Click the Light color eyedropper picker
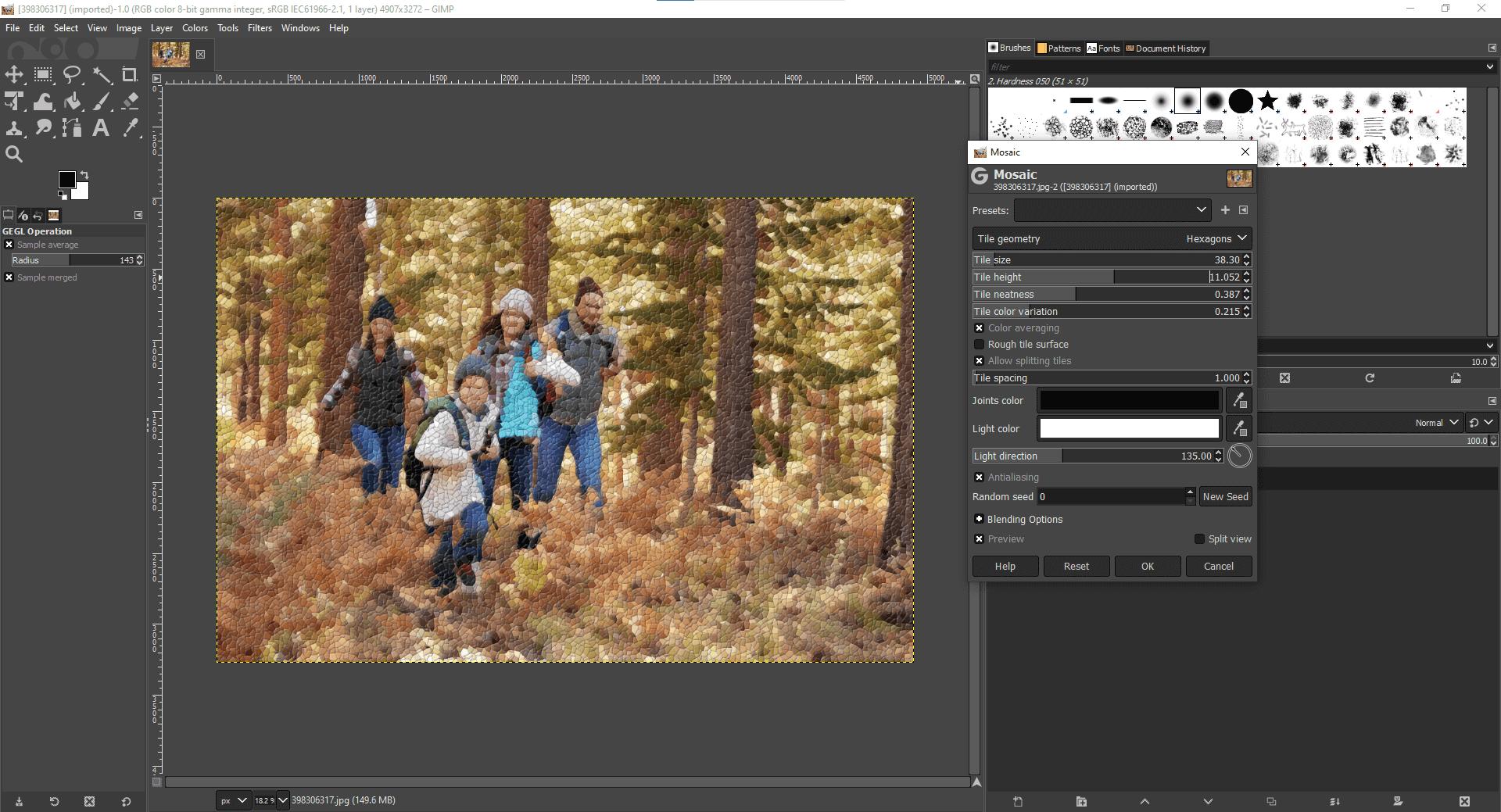Viewport: 1501px width, 812px height. (1239, 428)
